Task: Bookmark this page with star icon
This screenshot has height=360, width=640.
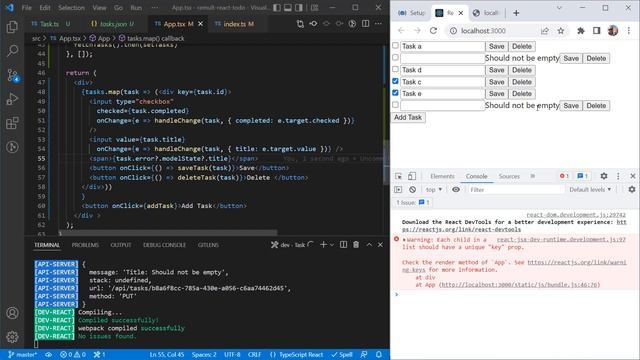Action: 561,31
